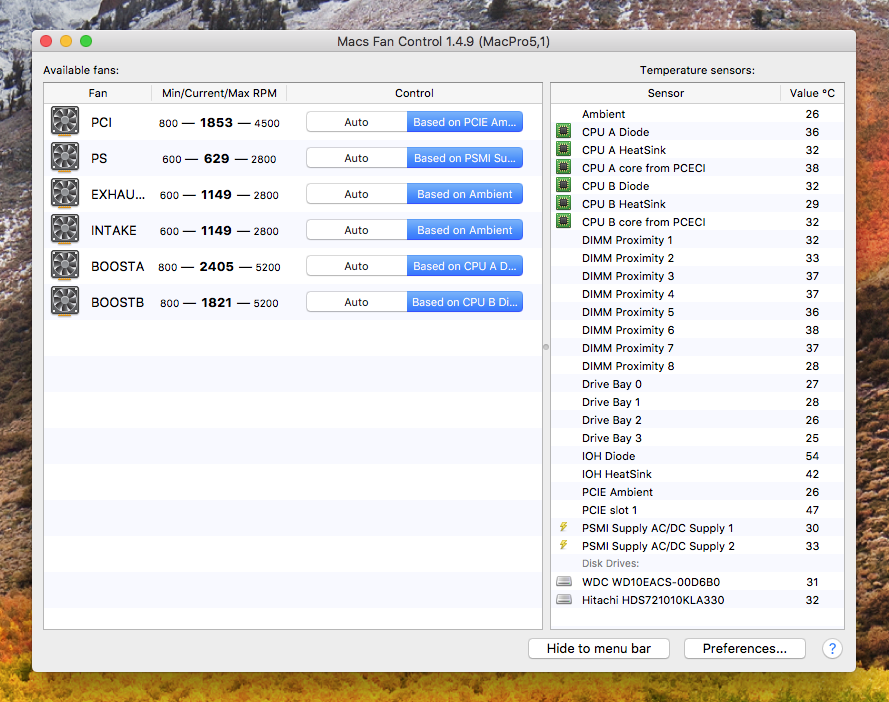889x702 pixels.
Task: Select 'Based on Ambient' for INTAKE fan
Action: [465, 230]
